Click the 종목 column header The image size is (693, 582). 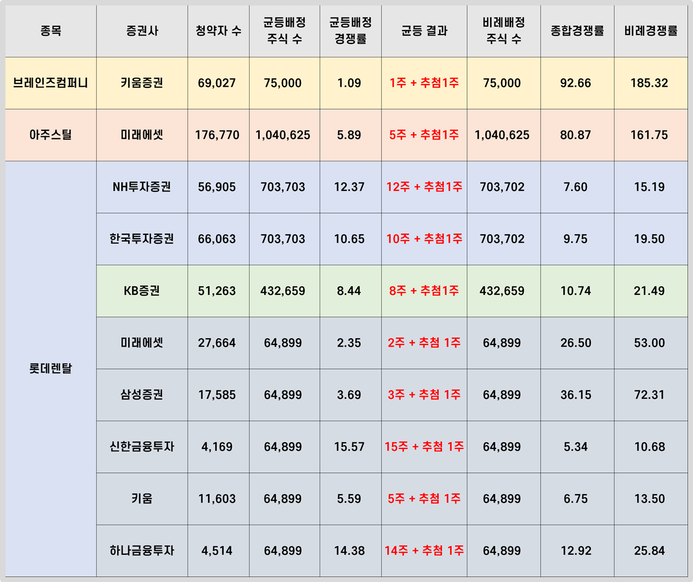(50, 31)
